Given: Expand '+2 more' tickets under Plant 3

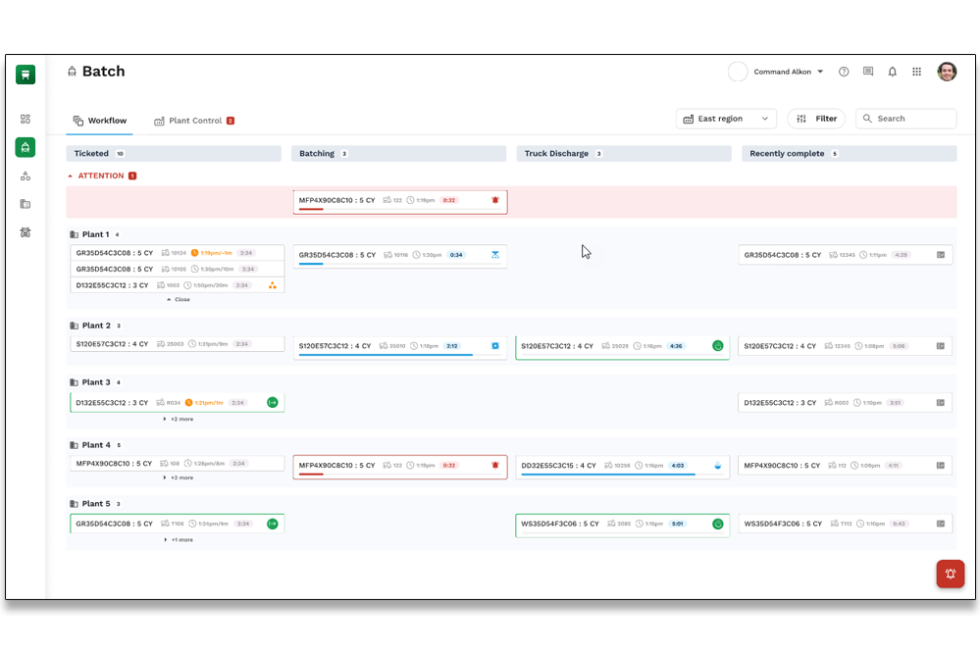Looking at the screenshot, I should 178,419.
